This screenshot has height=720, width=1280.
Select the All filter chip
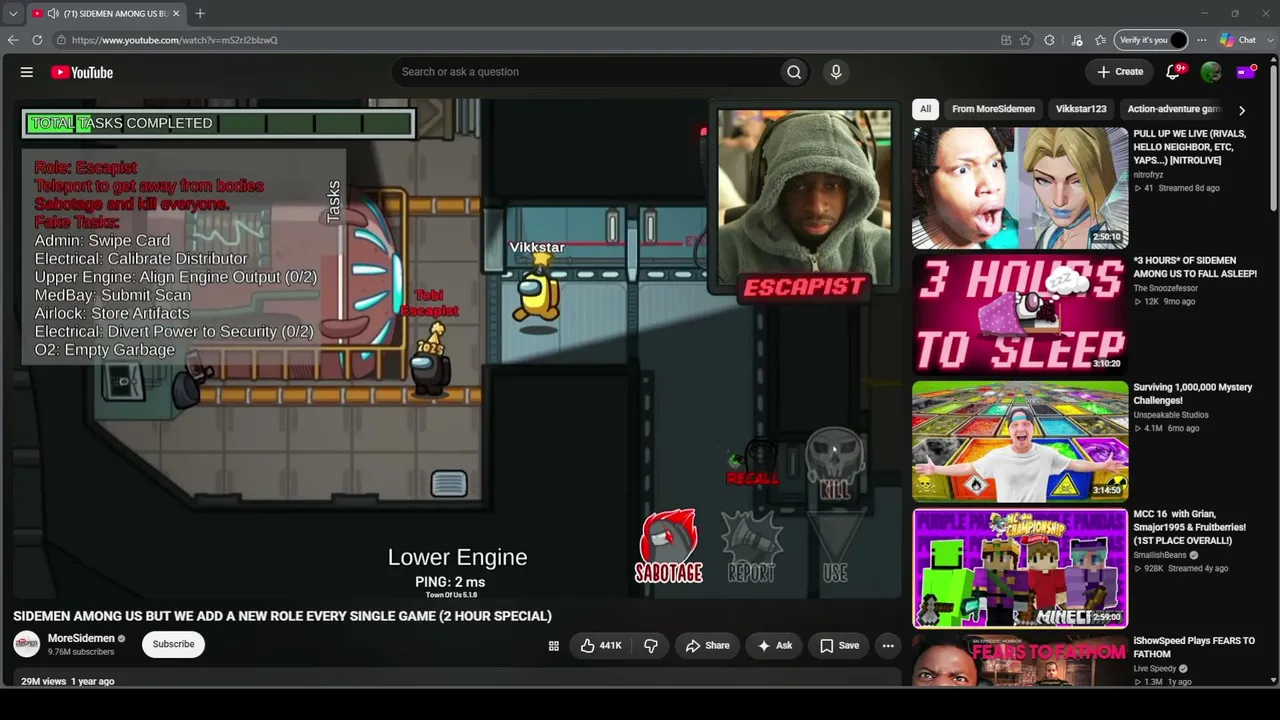click(x=925, y=109)
